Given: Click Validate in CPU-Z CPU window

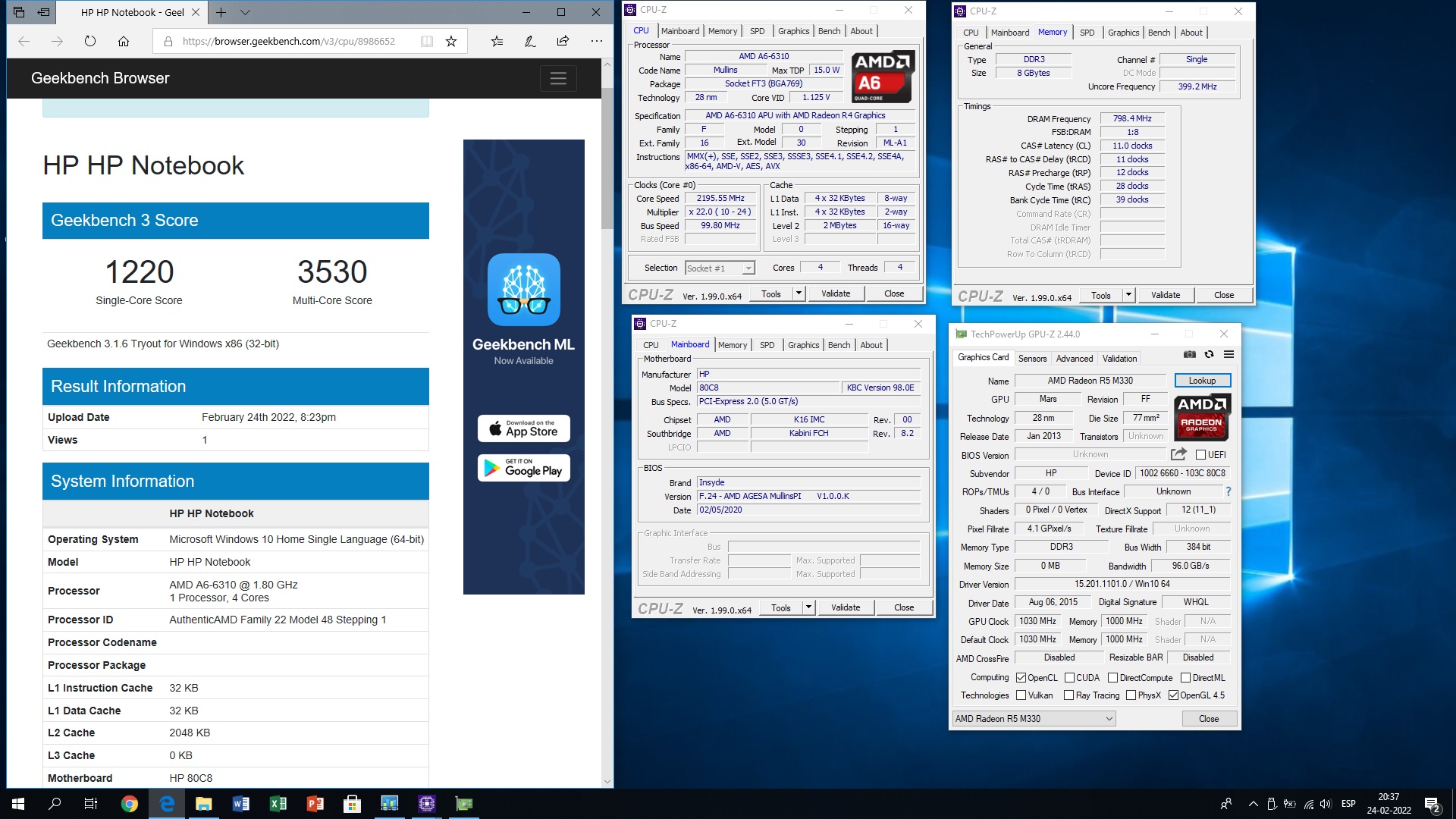Looking at the screenshot, I should 836,293.
